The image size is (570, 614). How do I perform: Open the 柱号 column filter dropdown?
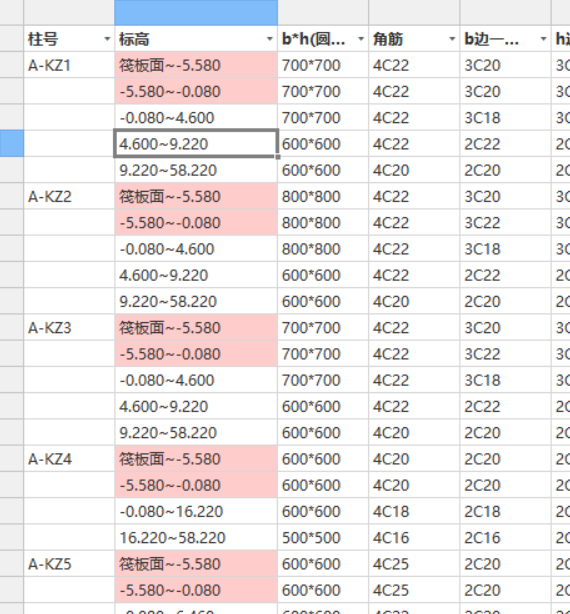point(106,39)
